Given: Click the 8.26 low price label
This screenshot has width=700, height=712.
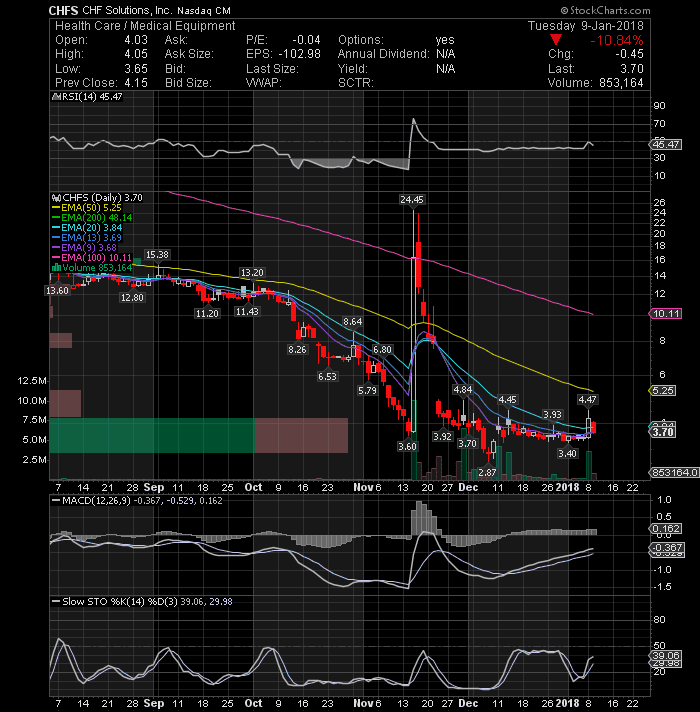Looking at the screenshot, I should 297,350.
